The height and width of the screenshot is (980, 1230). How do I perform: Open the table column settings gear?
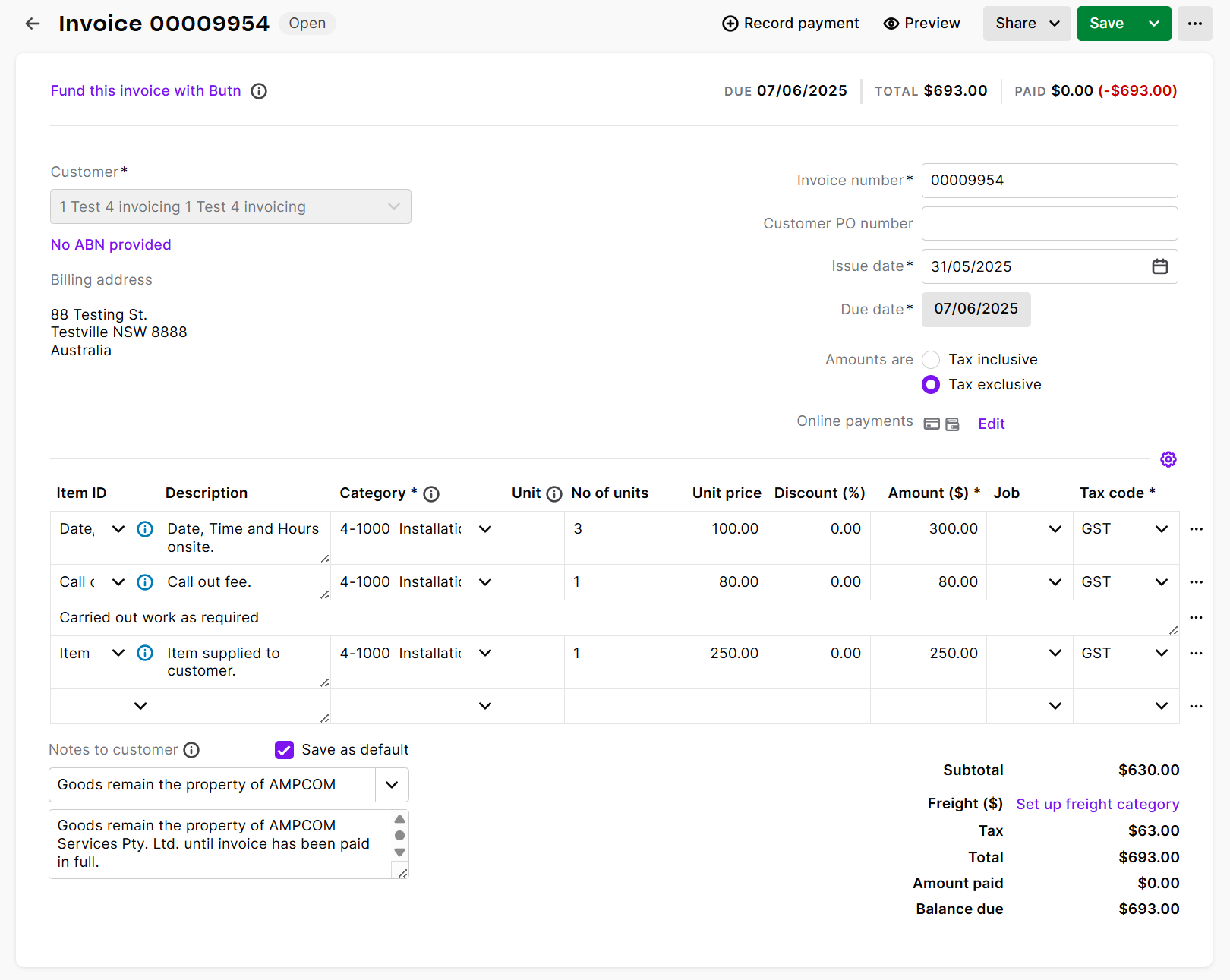[x=1168, y=459]
